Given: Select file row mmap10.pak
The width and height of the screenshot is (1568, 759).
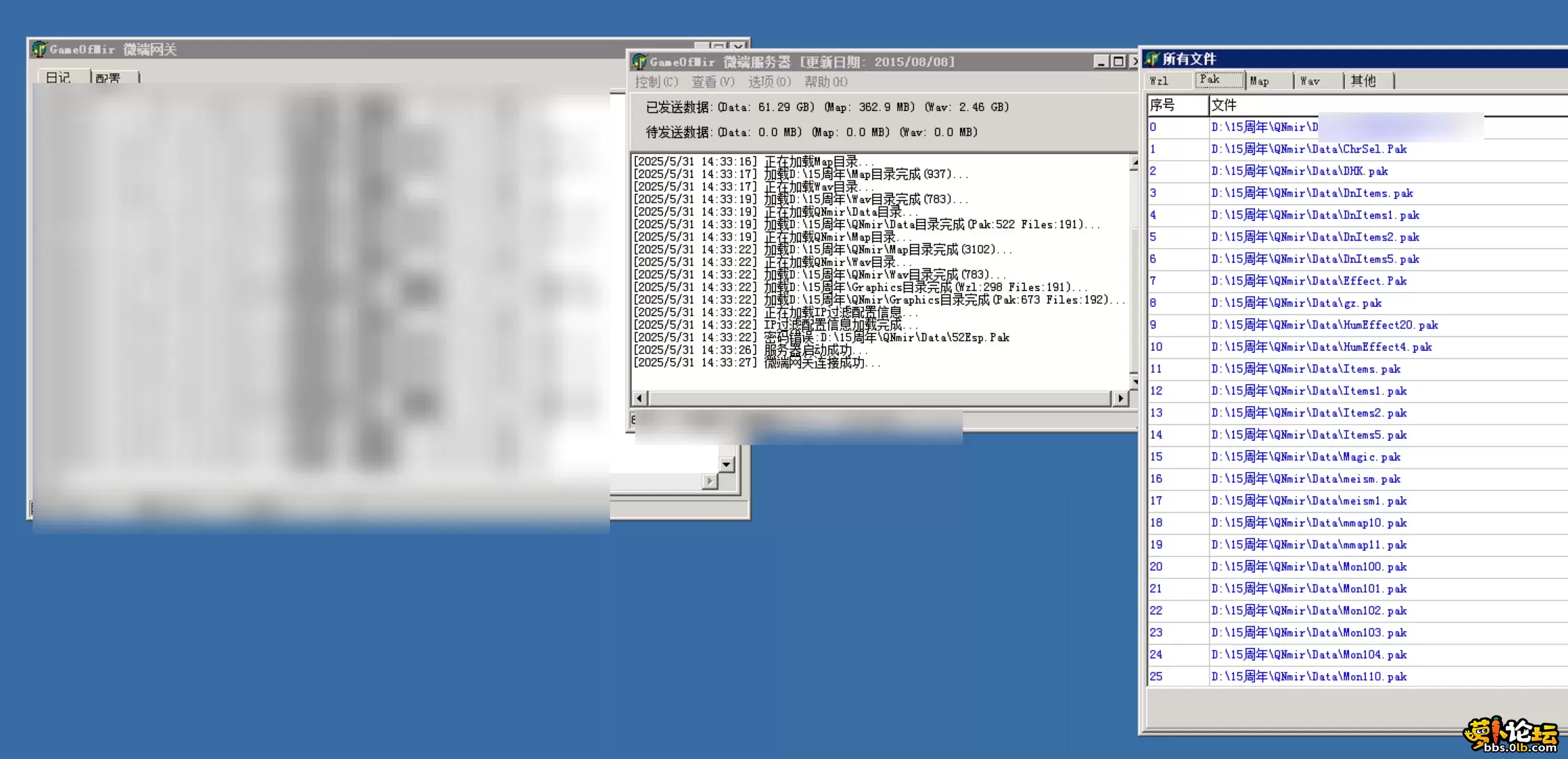Looking at the screenshot, I should [x=1357, y=523].
